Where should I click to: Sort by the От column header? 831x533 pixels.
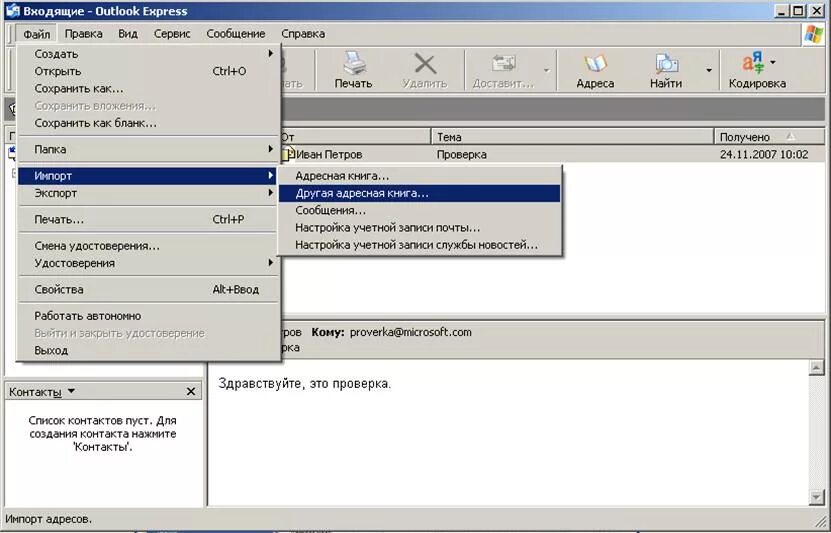[355, 137]
